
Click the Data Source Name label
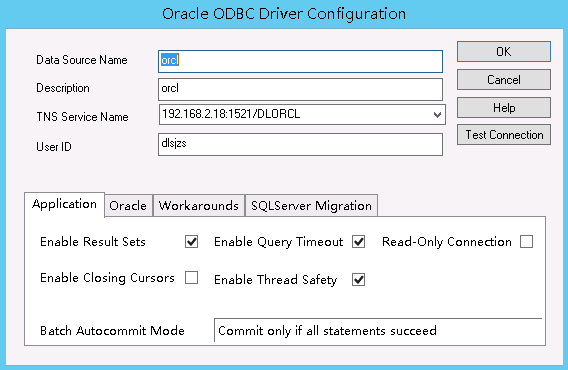[82, 60]
